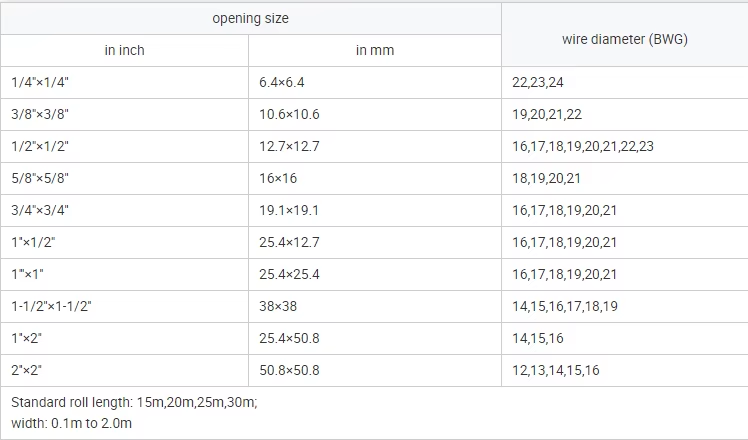Click the 1/4"×1/4" cell
This screenshot has height=440, width=748.
coord(125,83)
